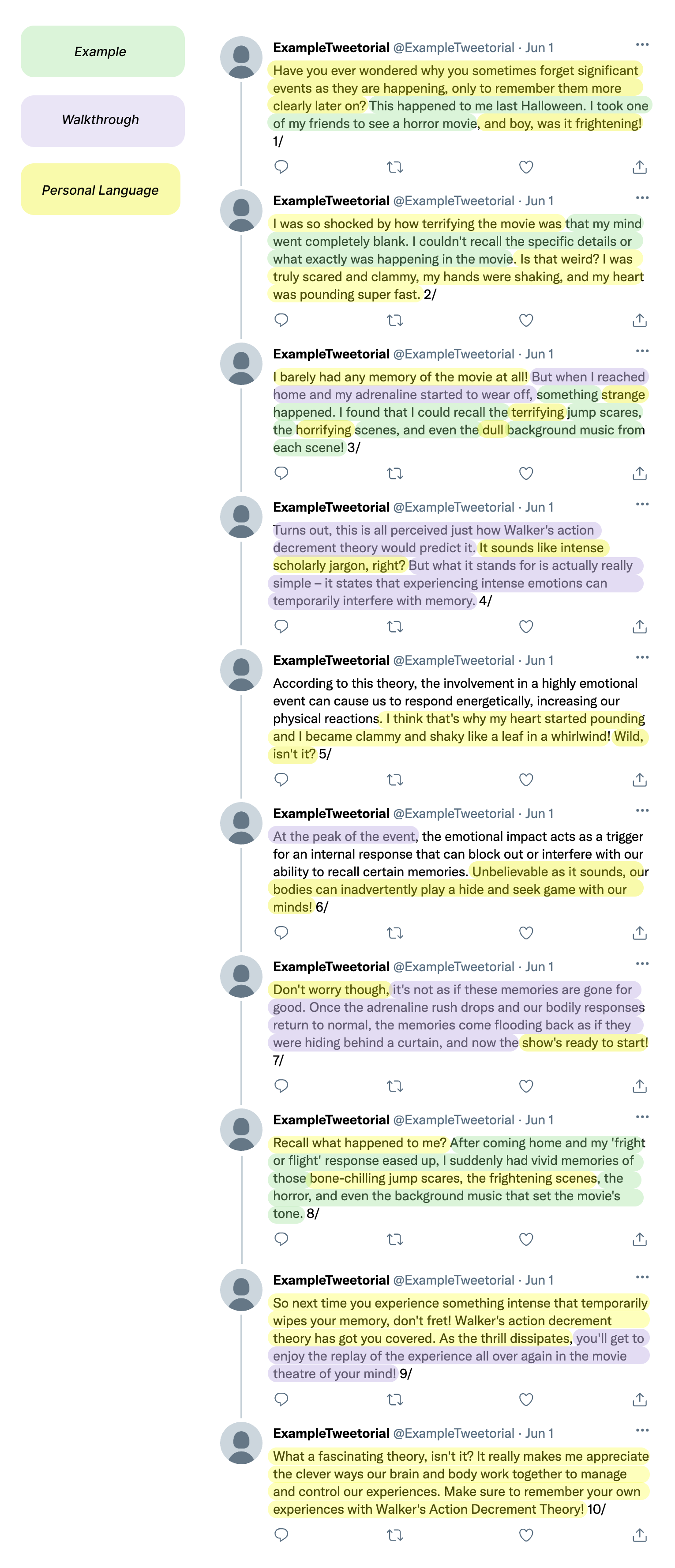Screen dimensions: 675x1568
Task: Open ExampleTweetorial profile name on first tweet
Action: [331, 48]
